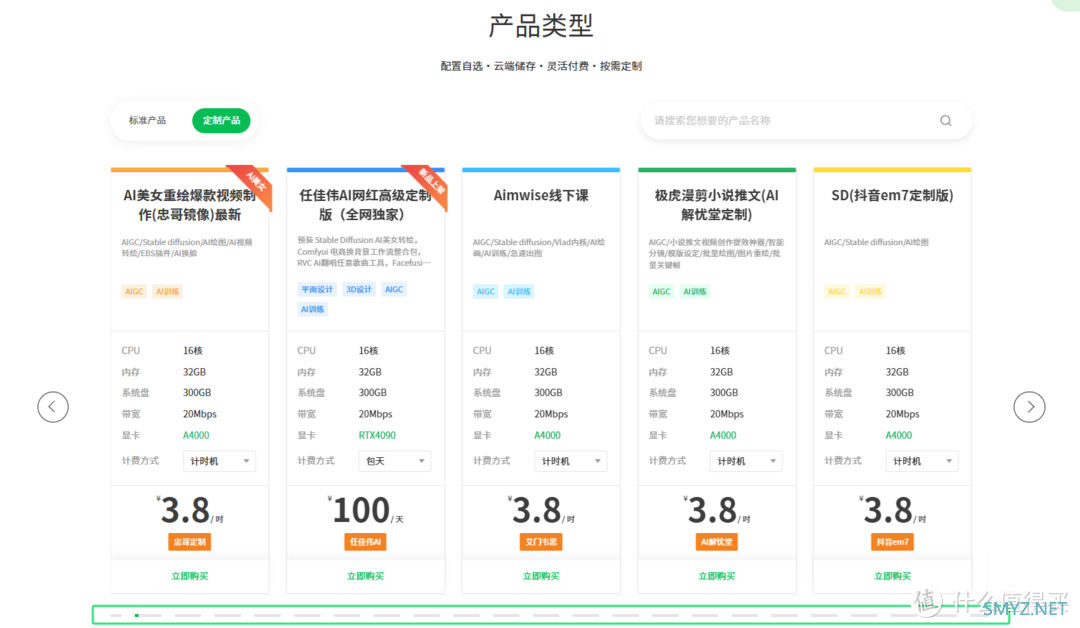
Task: Go to previous products with left arrow
Action: (53, 407)
